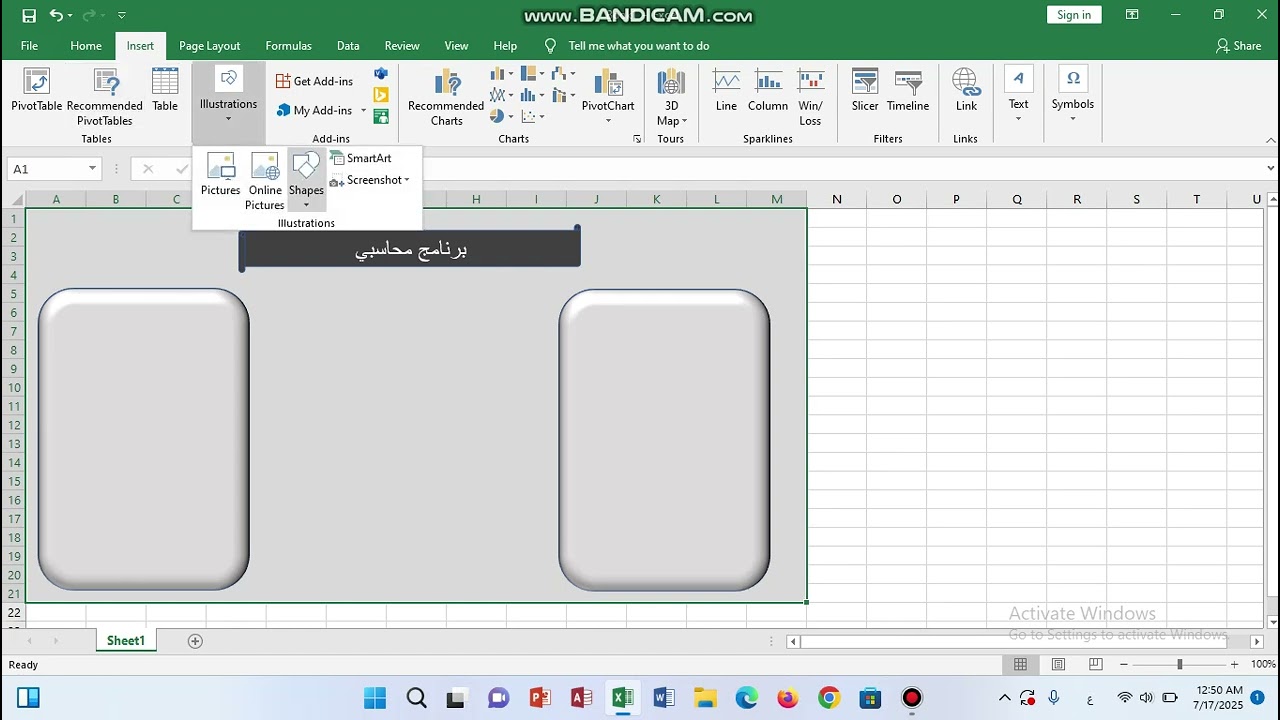Select the Sheet1 tab
Screen dimensions: 1280x720
point(126,641)
